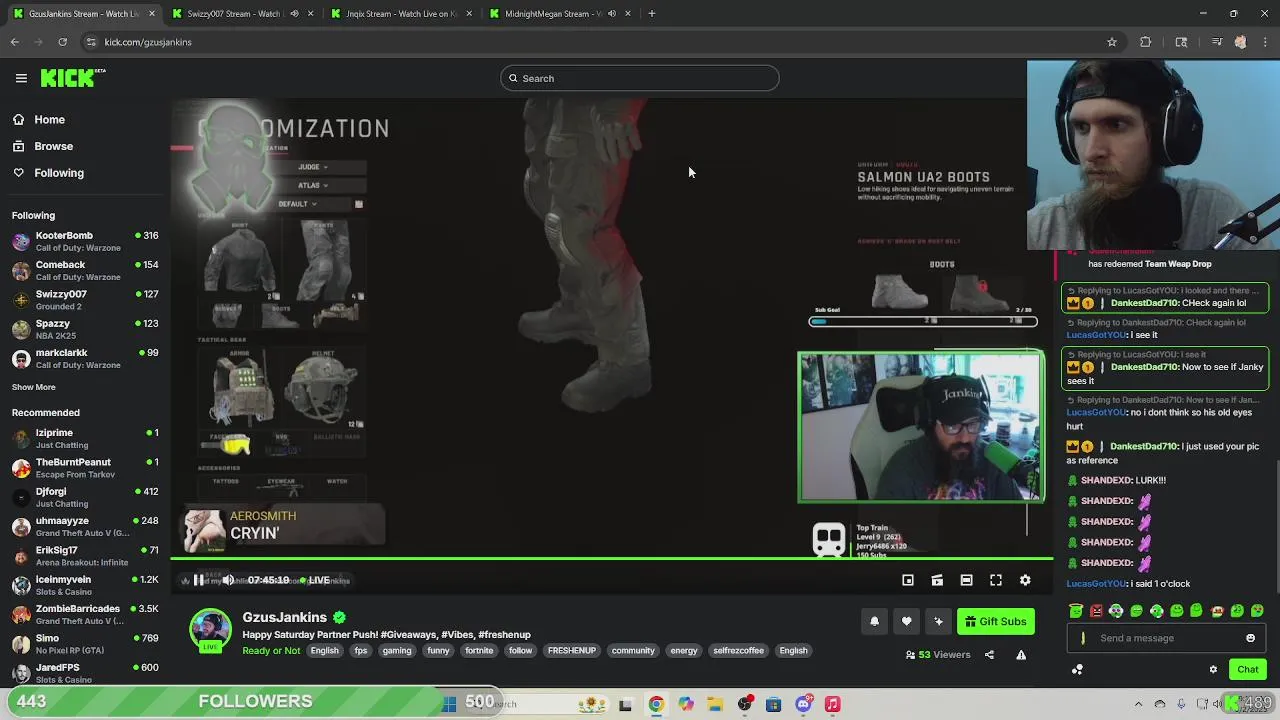Click the address bar URL
Viewport: 1280px width, 720px height.
point(148,42)
